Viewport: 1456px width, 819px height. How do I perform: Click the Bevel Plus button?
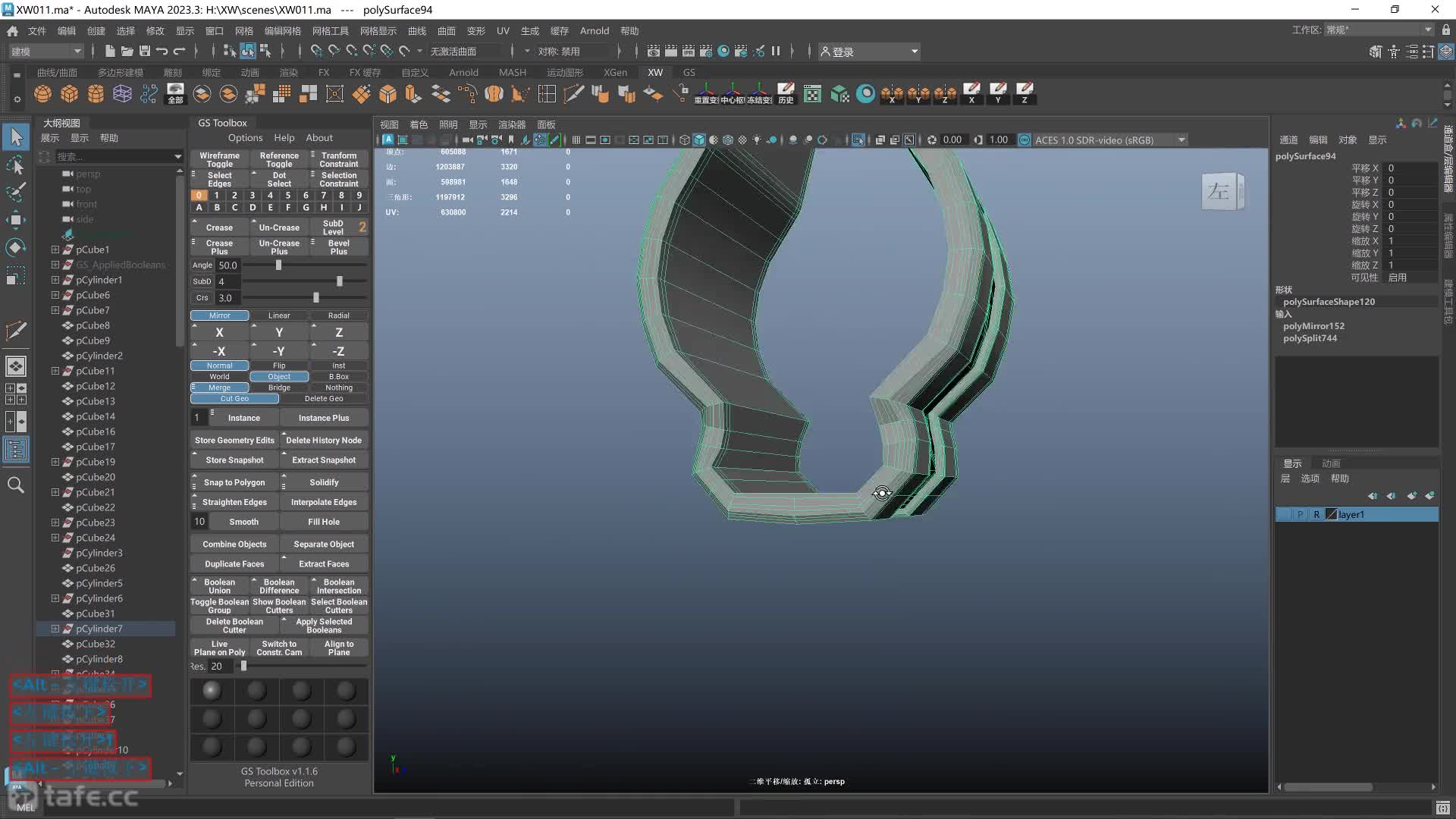[339, 247]
